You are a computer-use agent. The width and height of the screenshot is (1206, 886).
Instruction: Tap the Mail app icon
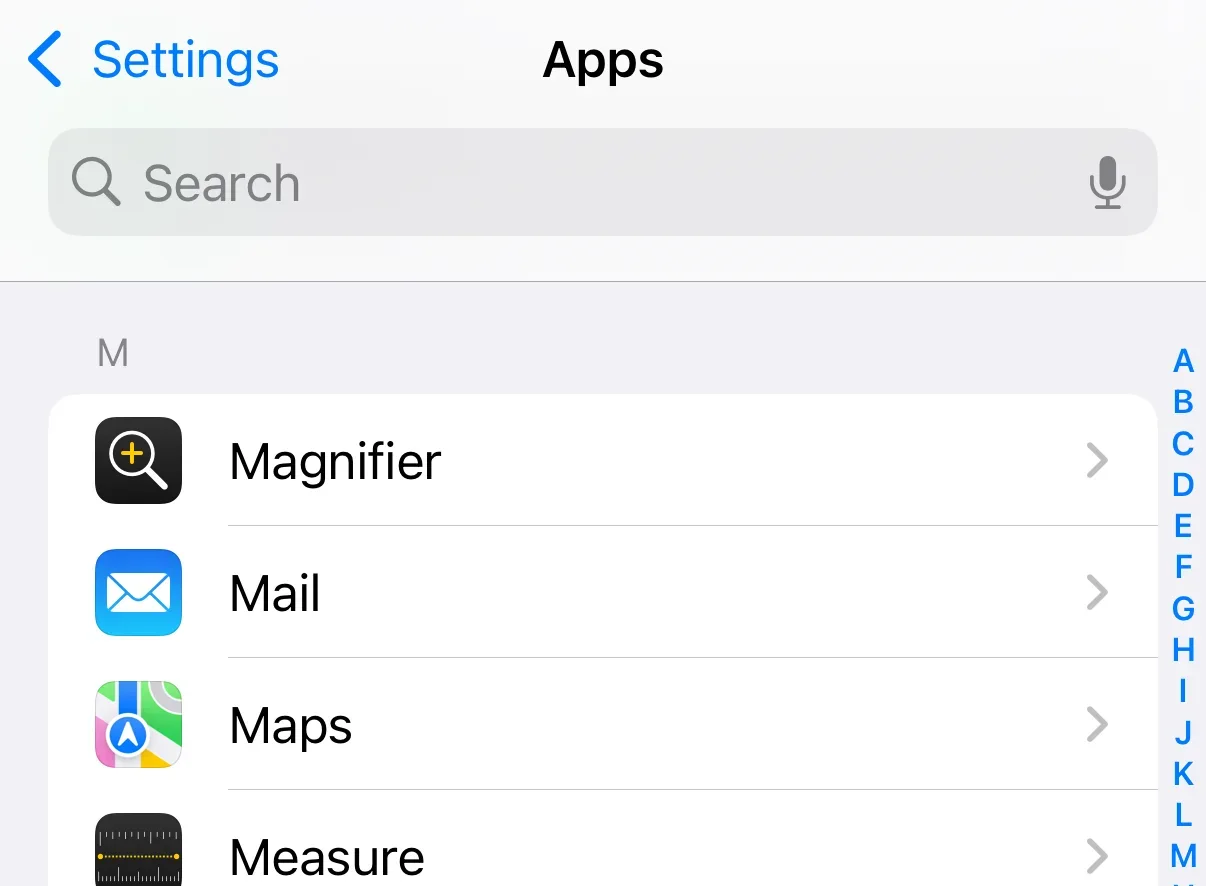(x=138, y=593)
